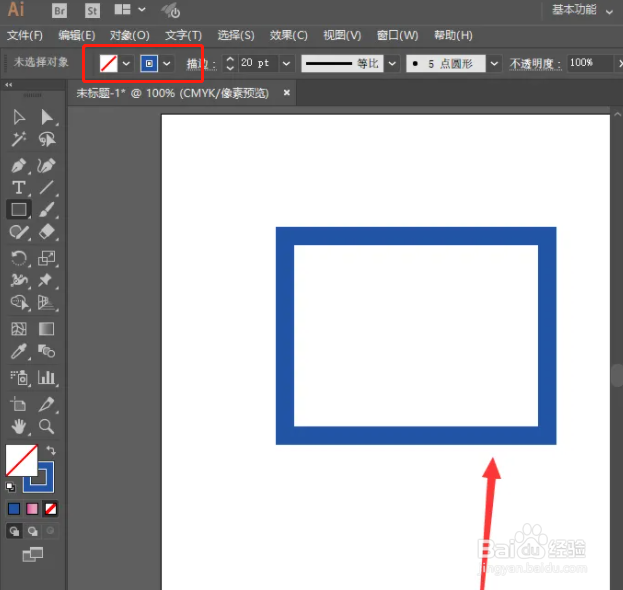Screen dimensions: 623x590
Task: Select the Pen tool
Action: pos(19,166)
